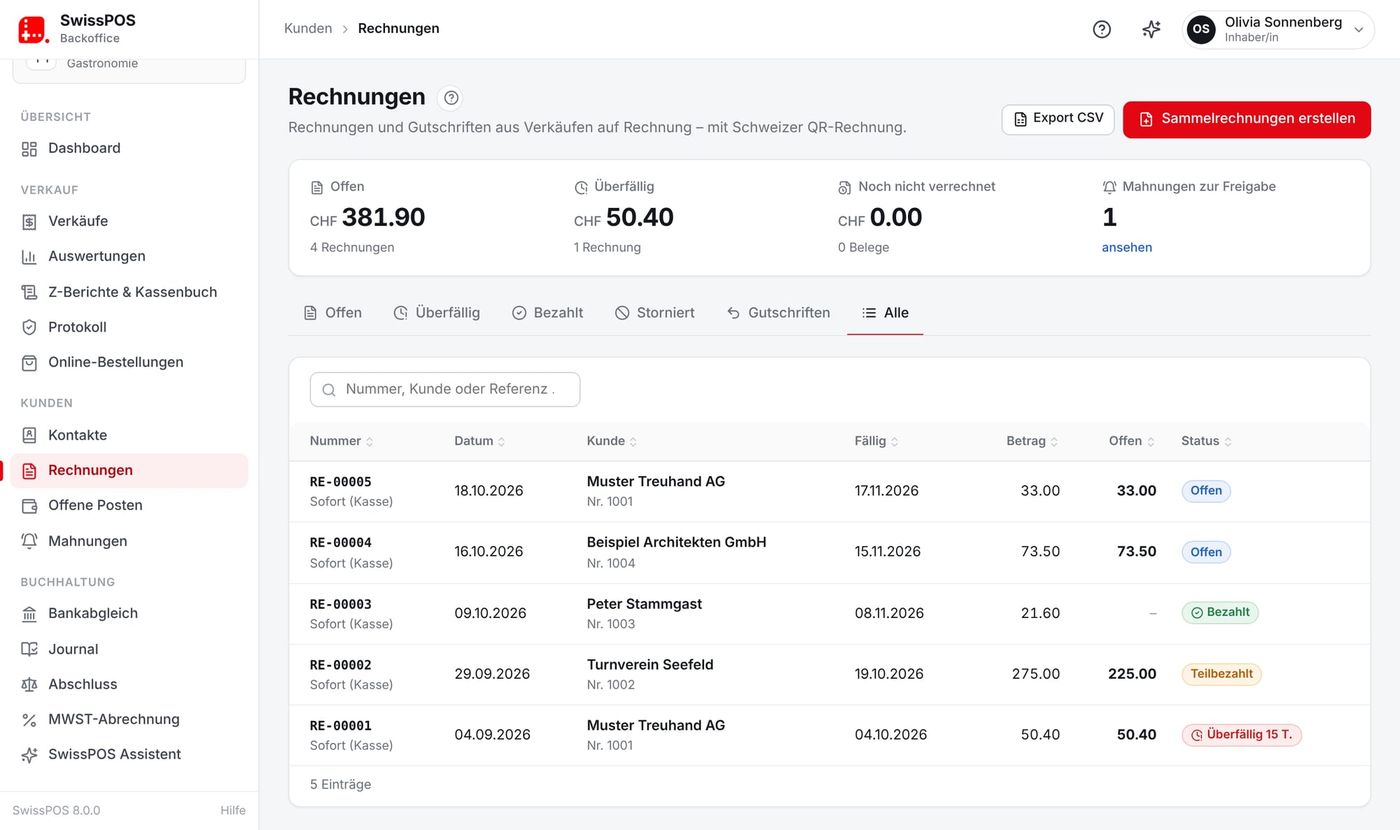Click the Export CSV button
The height and width of the screenshot is (830, 1400).
(x=1058, y=119)
